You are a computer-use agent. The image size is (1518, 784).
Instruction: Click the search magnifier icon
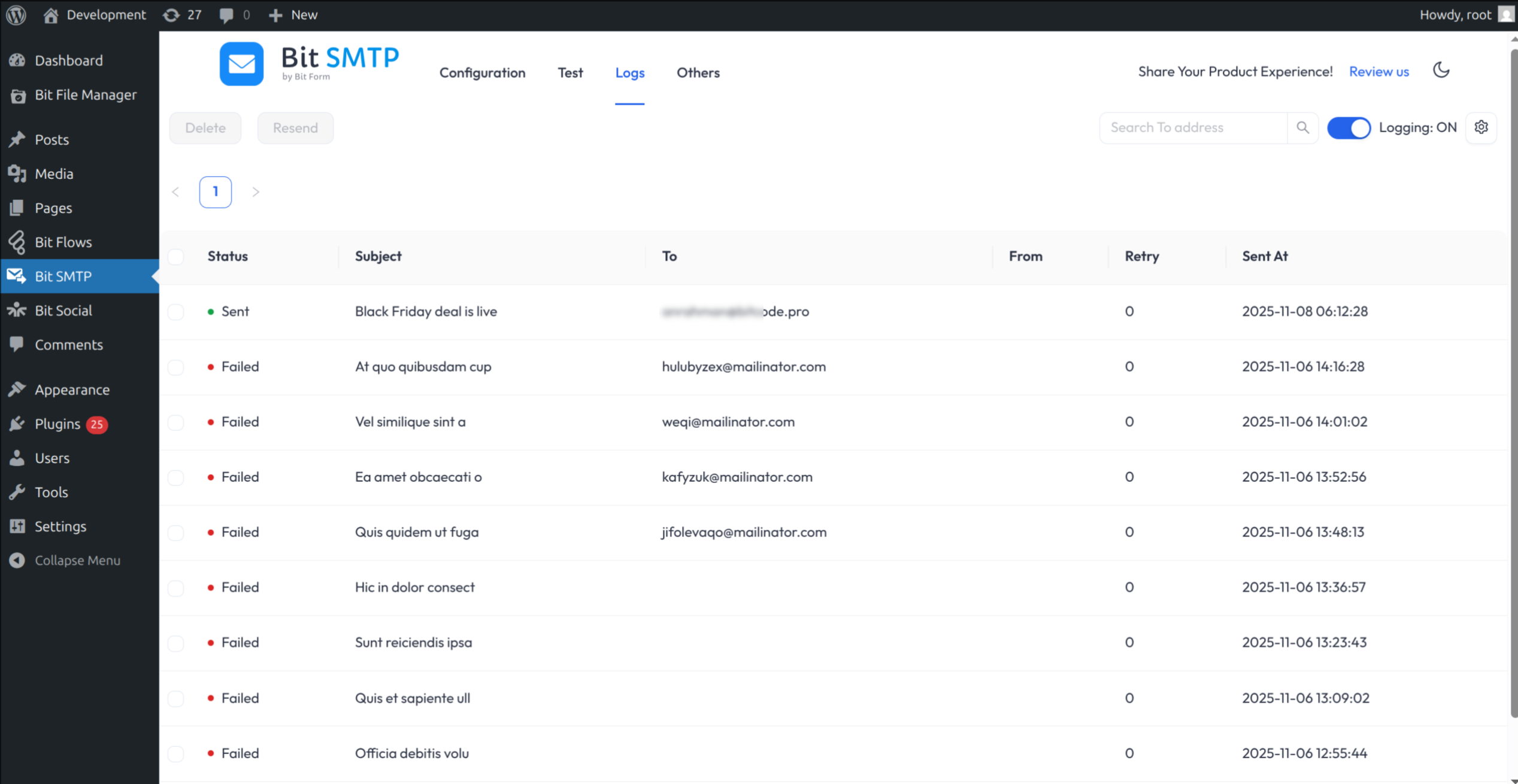[x=1303, y=127]
